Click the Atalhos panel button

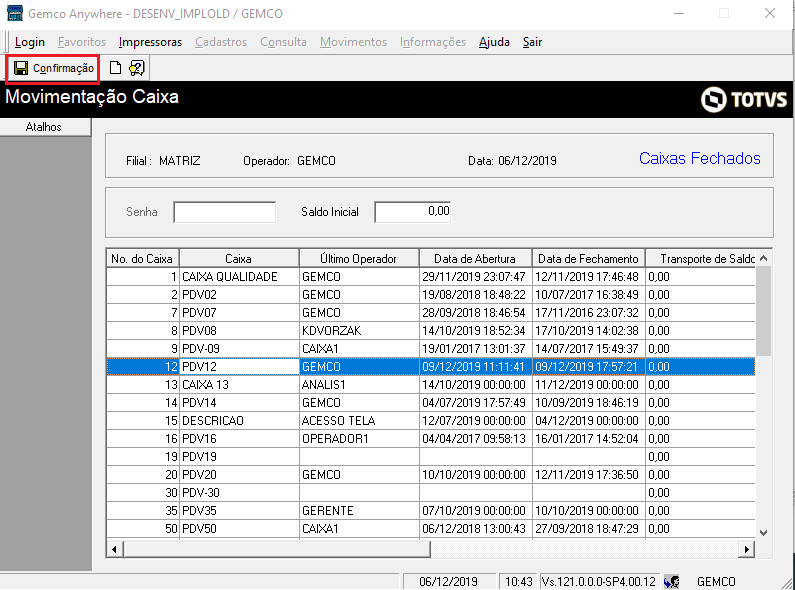[x=45, y=127]
